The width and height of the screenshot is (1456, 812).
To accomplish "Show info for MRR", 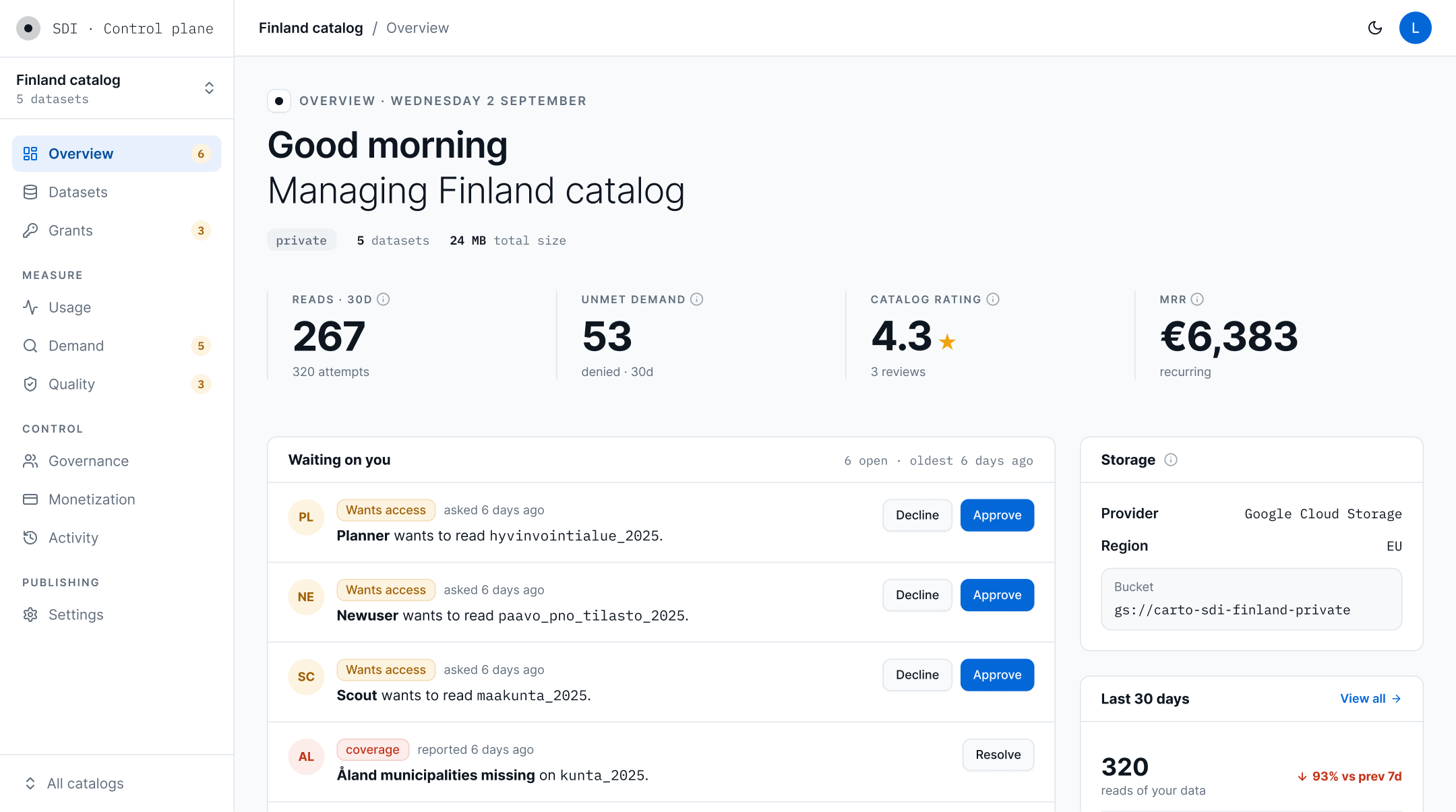I will [1197, 299].
